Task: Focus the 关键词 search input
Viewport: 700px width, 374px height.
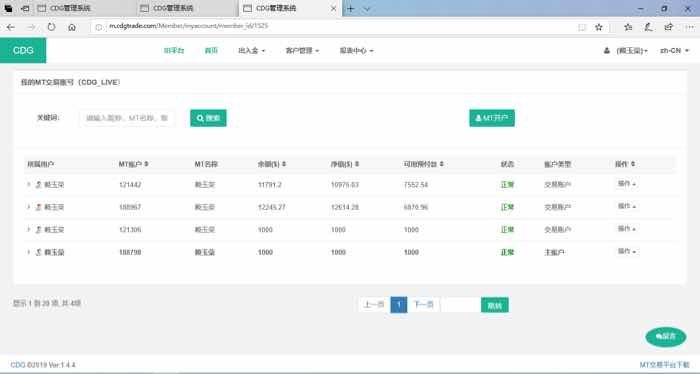Action: pyautogui.click(x=127, y=118)
